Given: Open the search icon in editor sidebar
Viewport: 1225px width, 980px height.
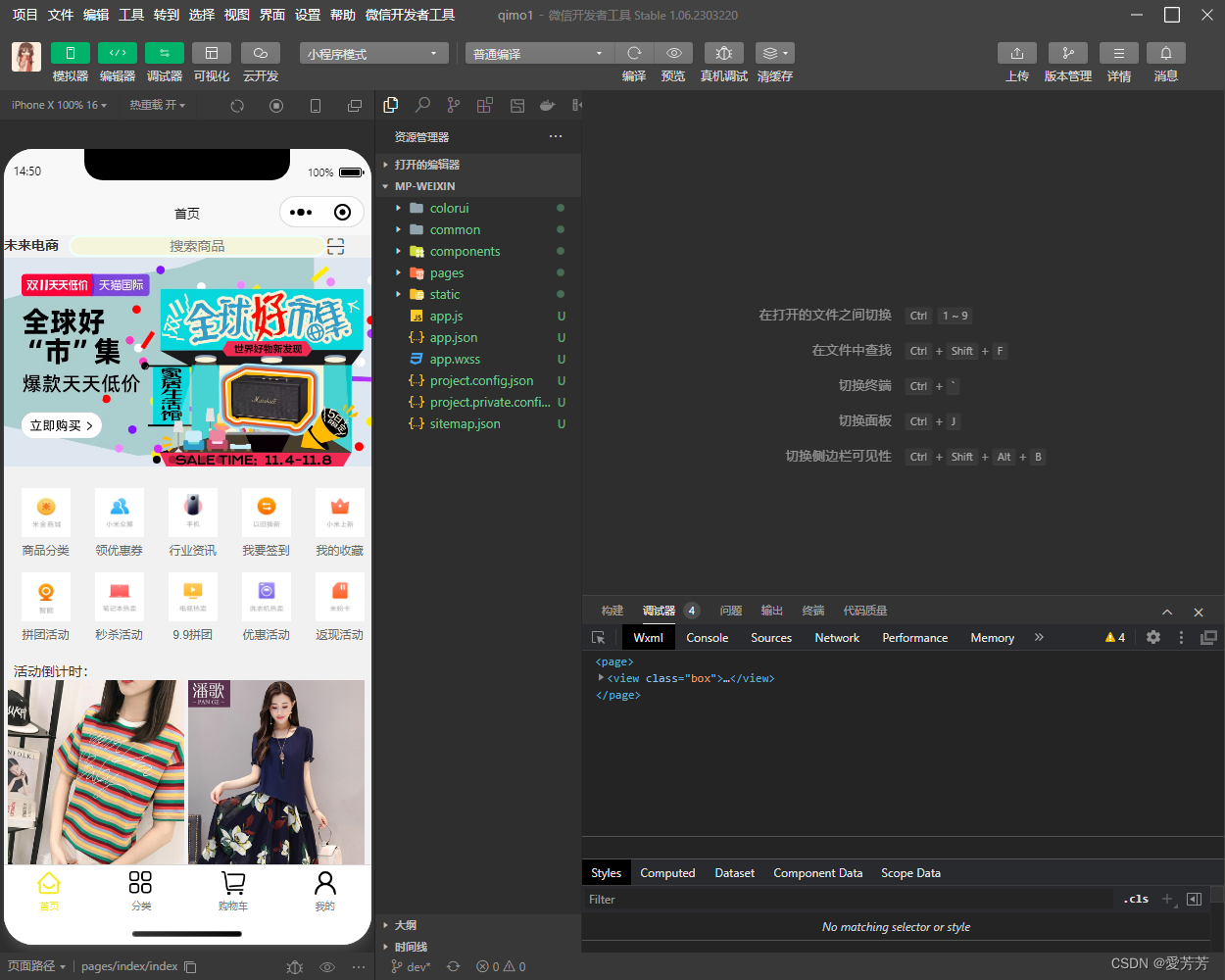Looking at the screenshot, I should point(422,105).
